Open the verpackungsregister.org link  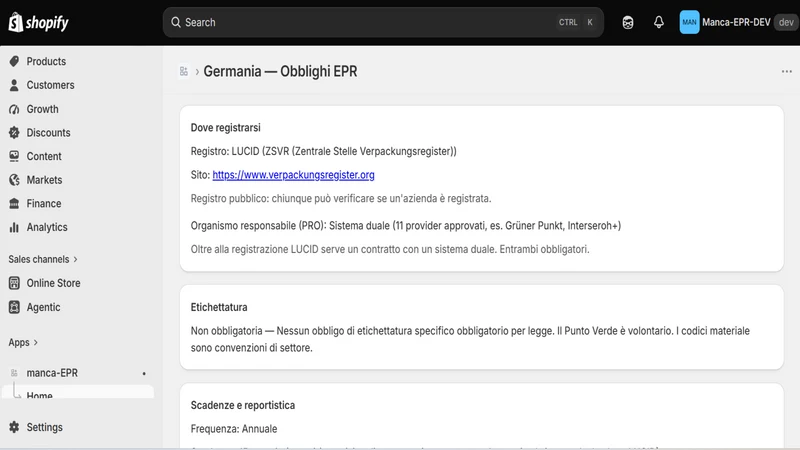(293, 174)
